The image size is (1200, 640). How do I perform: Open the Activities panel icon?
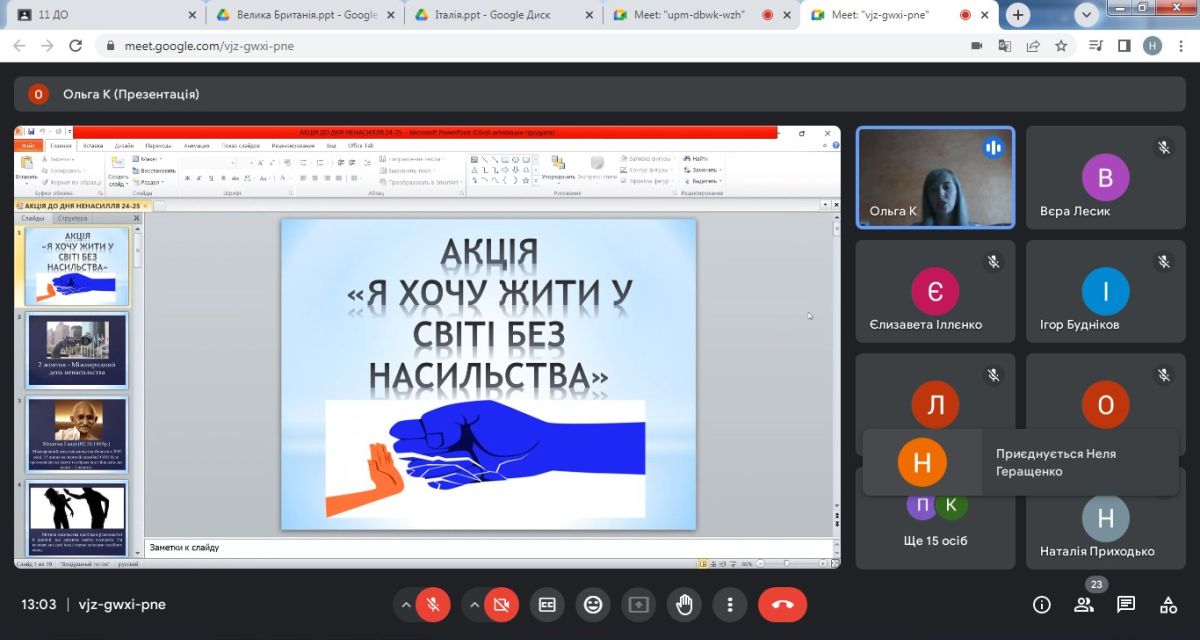pyautogui.click(x=1168, y=604)
